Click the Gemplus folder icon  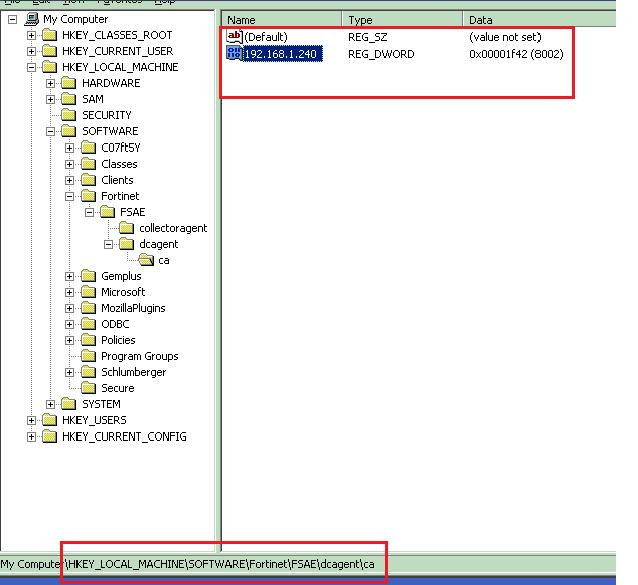pos(88,276)
